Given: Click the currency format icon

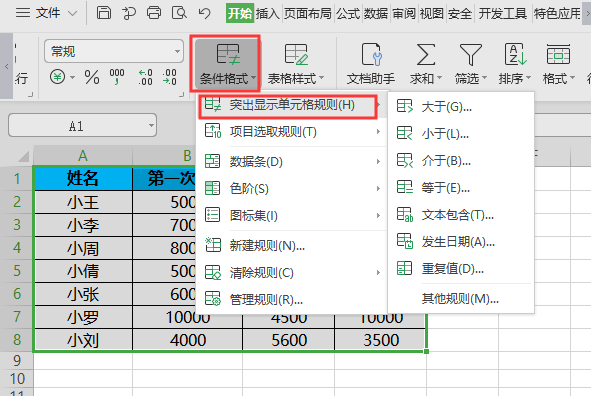Looking at the screenshot, I should [x=57, y=77].
